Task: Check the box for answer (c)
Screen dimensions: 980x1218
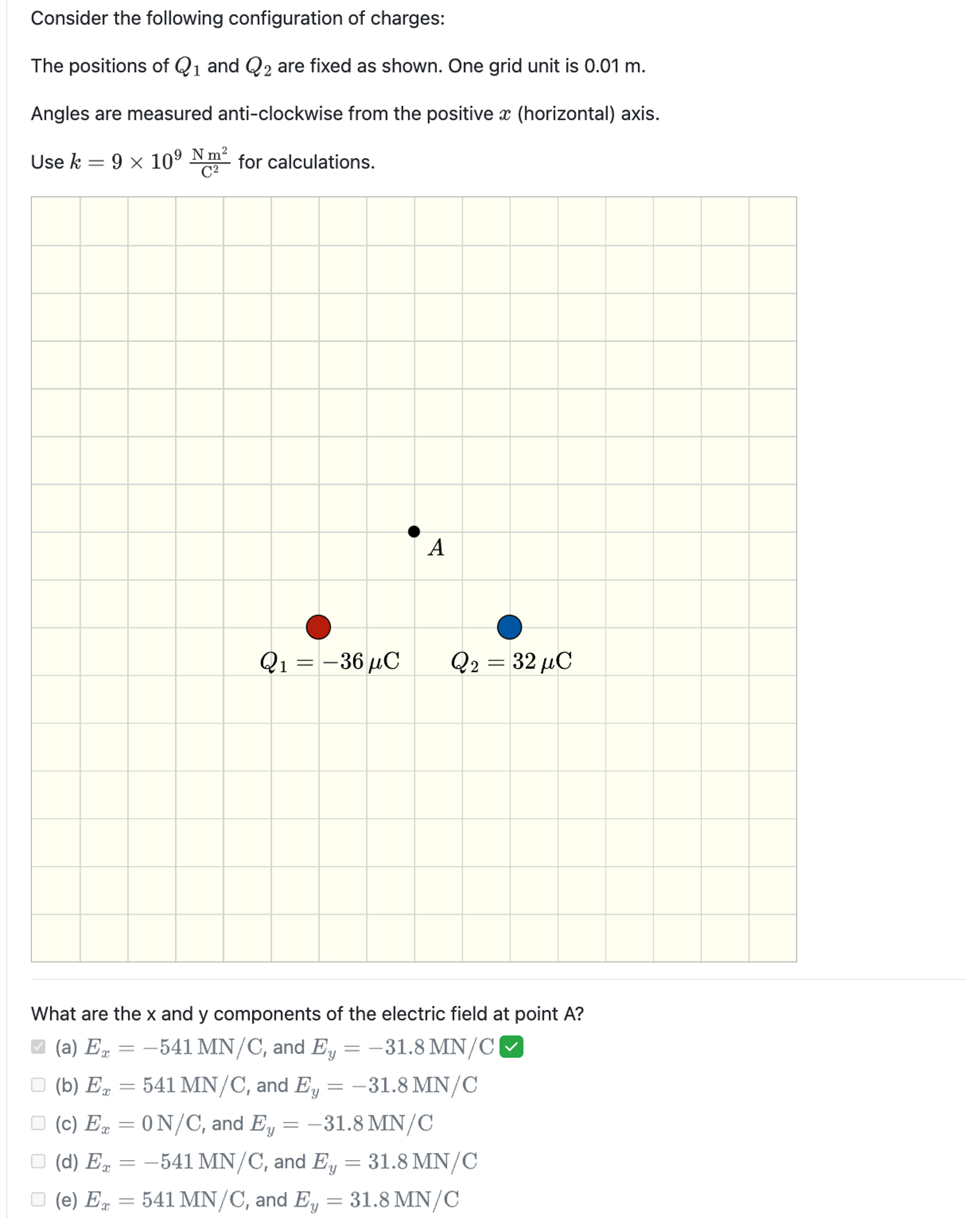Action: (x=39, y=1123)
